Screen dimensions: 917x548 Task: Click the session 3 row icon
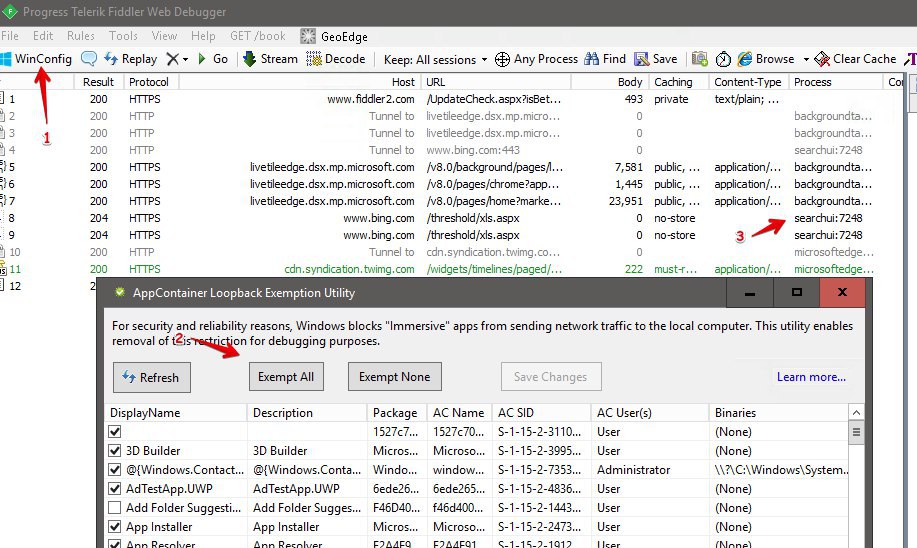coord(2,133)
